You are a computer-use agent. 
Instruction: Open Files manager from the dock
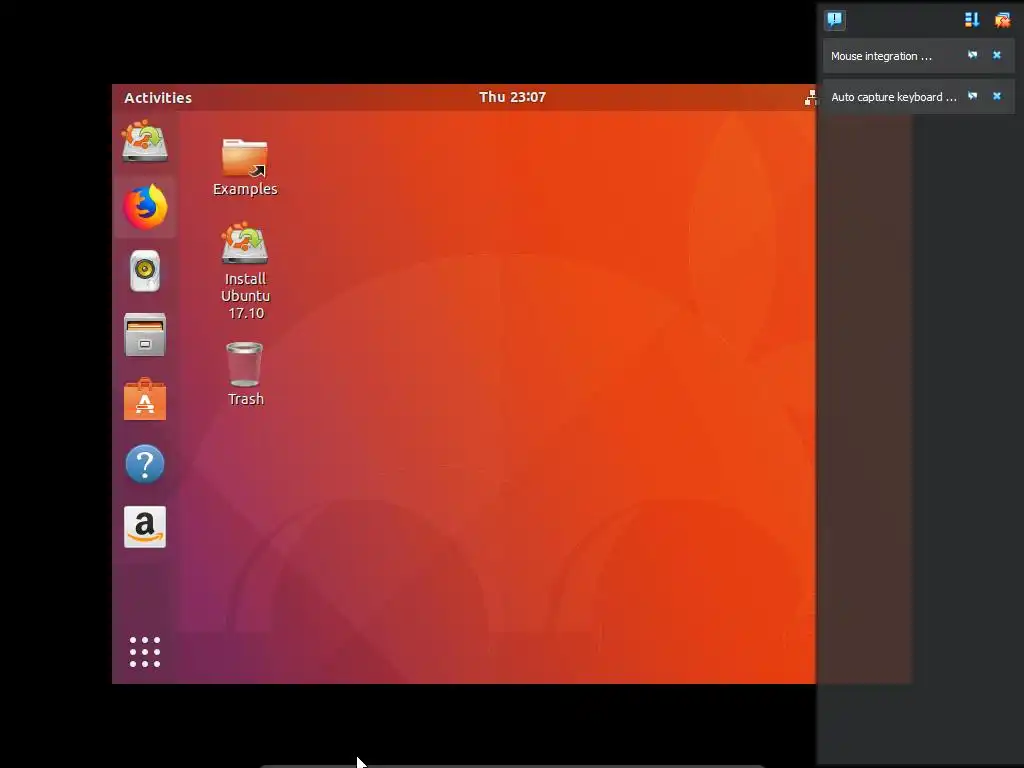[145, 334]
